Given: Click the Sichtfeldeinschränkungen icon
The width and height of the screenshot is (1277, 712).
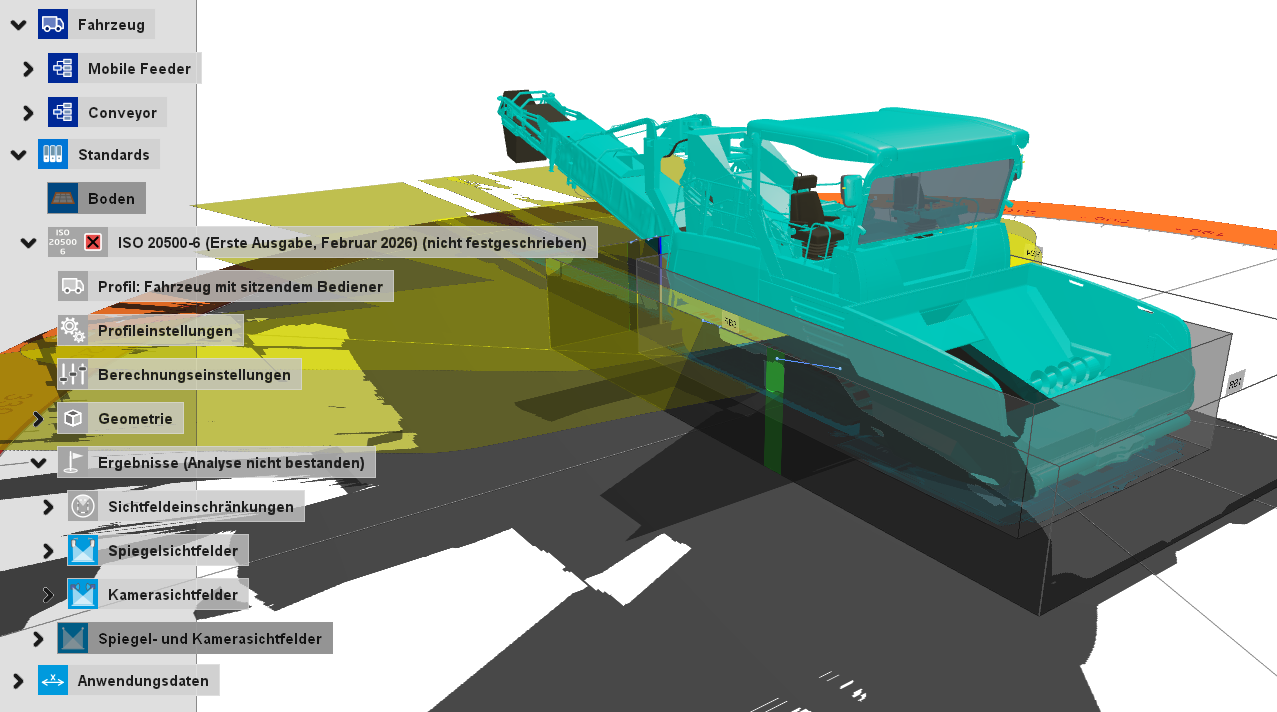Looking at the screenshot, I should (83, 506).
